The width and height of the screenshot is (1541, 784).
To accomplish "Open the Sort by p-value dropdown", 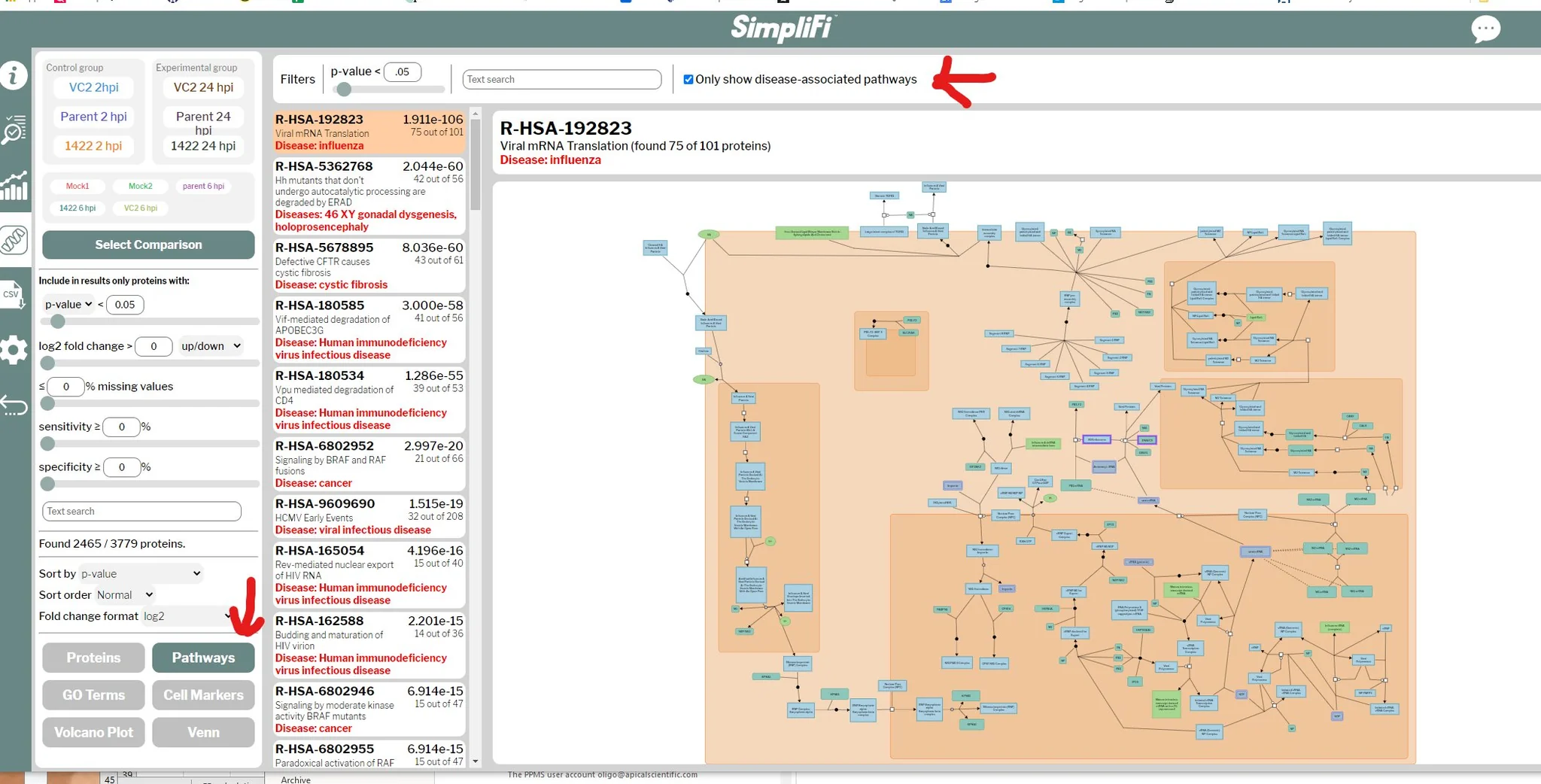I will click(141, 573).
